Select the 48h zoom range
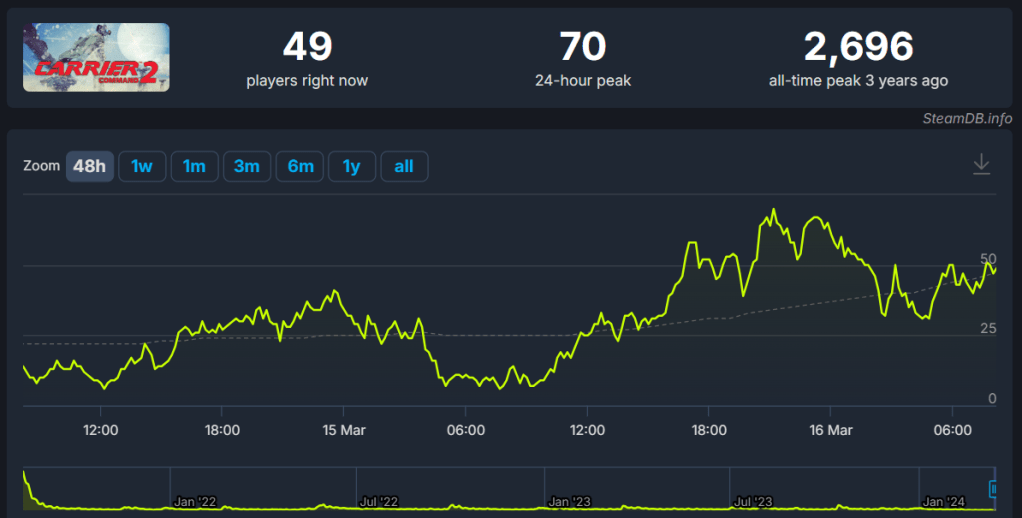 tap(90, 166)
